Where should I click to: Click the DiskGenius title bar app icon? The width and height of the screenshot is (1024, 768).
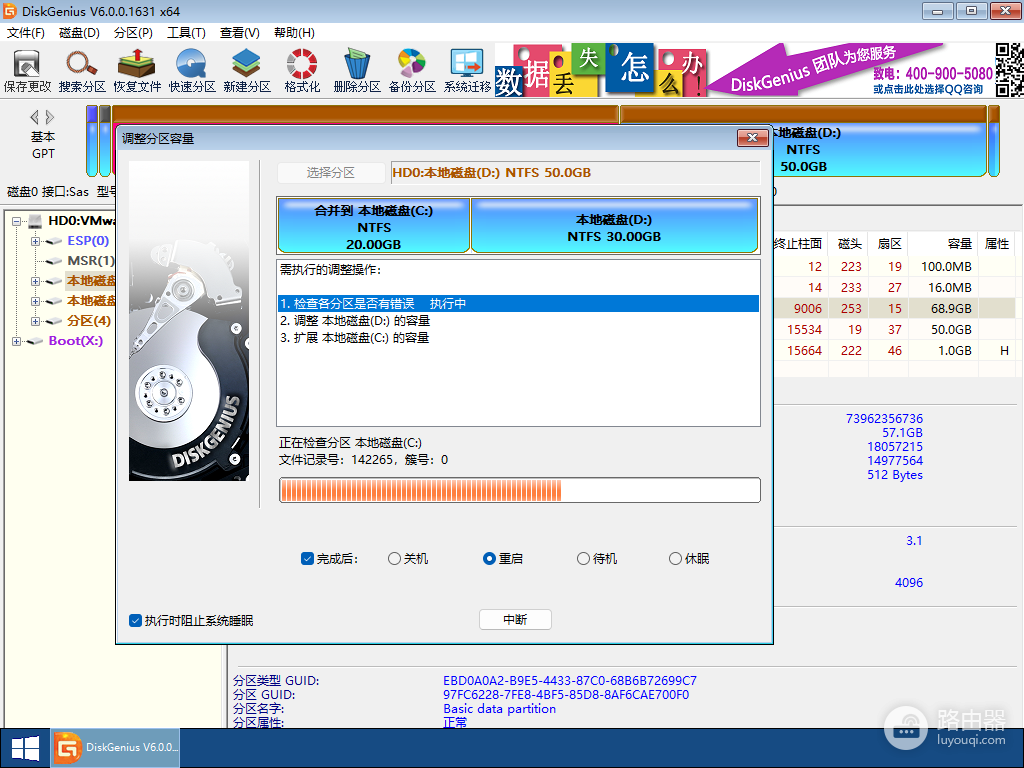tap(10, 11)
